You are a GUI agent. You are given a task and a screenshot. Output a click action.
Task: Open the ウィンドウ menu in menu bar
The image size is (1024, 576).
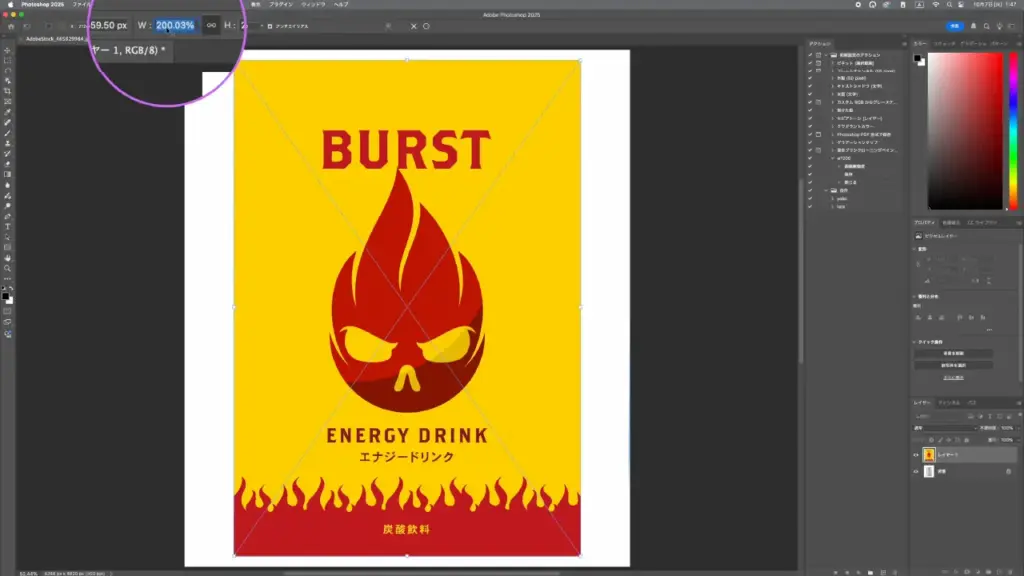tap(313, 5)
